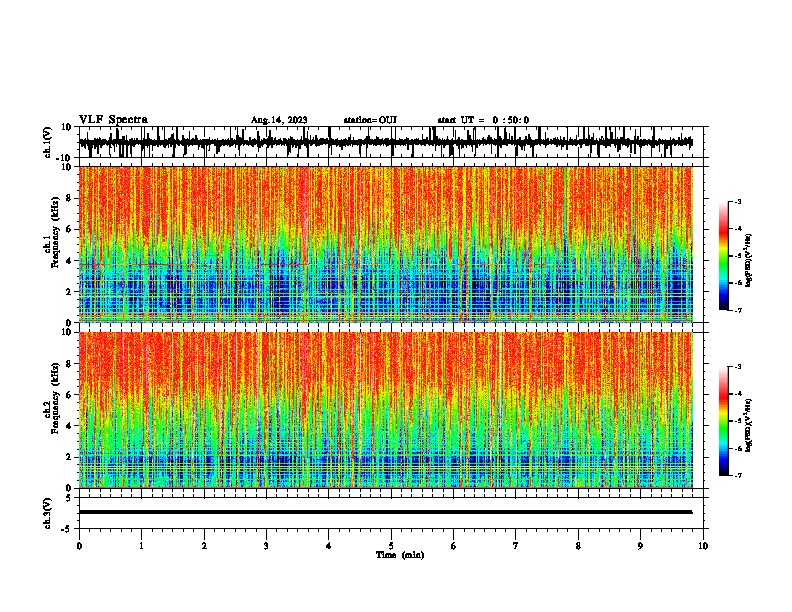Click the "7" tick on the time axis
Viewport: 792px width, 612px height.
(516, 546)
